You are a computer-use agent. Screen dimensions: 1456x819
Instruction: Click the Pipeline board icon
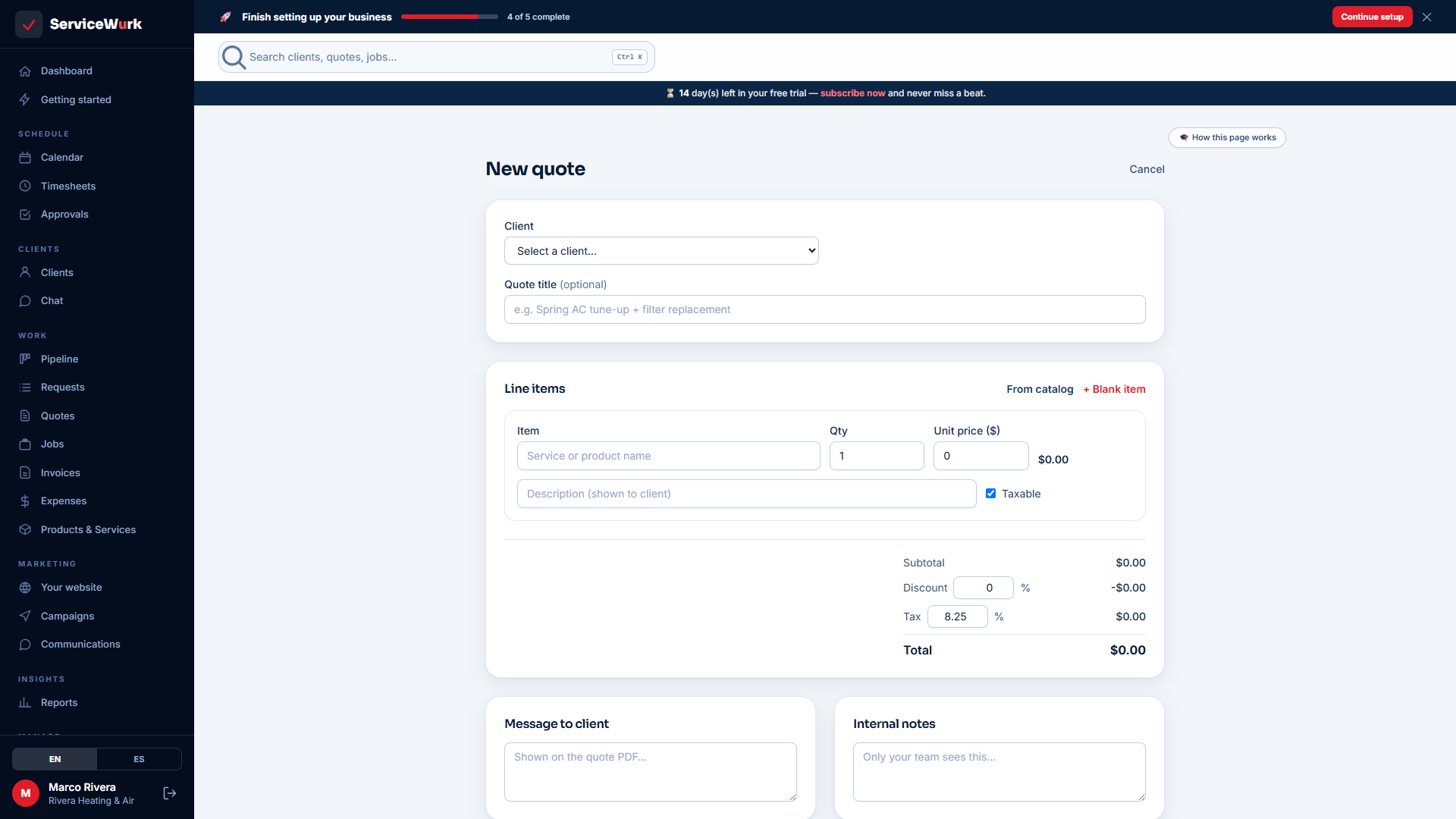pyautogui.click(x=25, y=359)
